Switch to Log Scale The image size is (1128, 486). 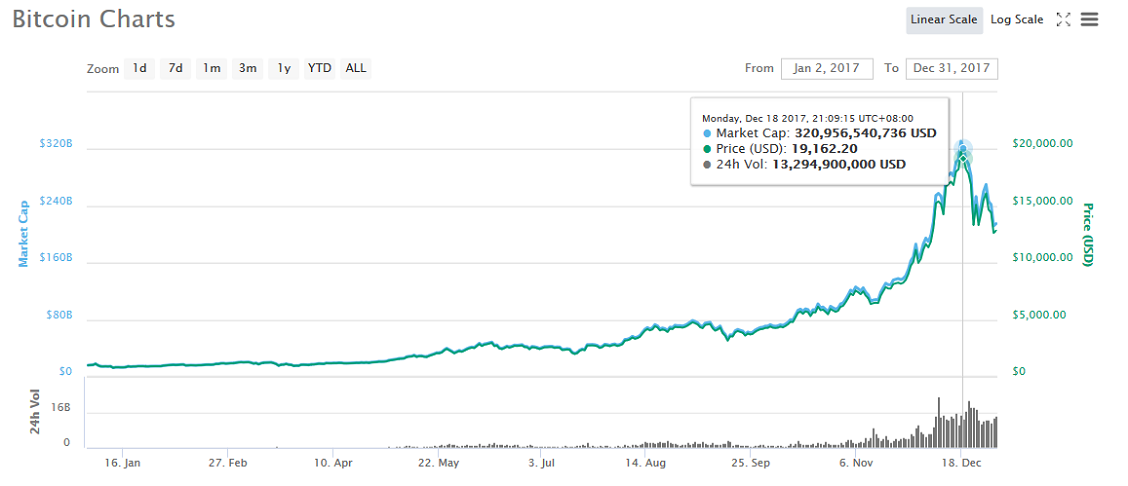[x=1016, y=19]
